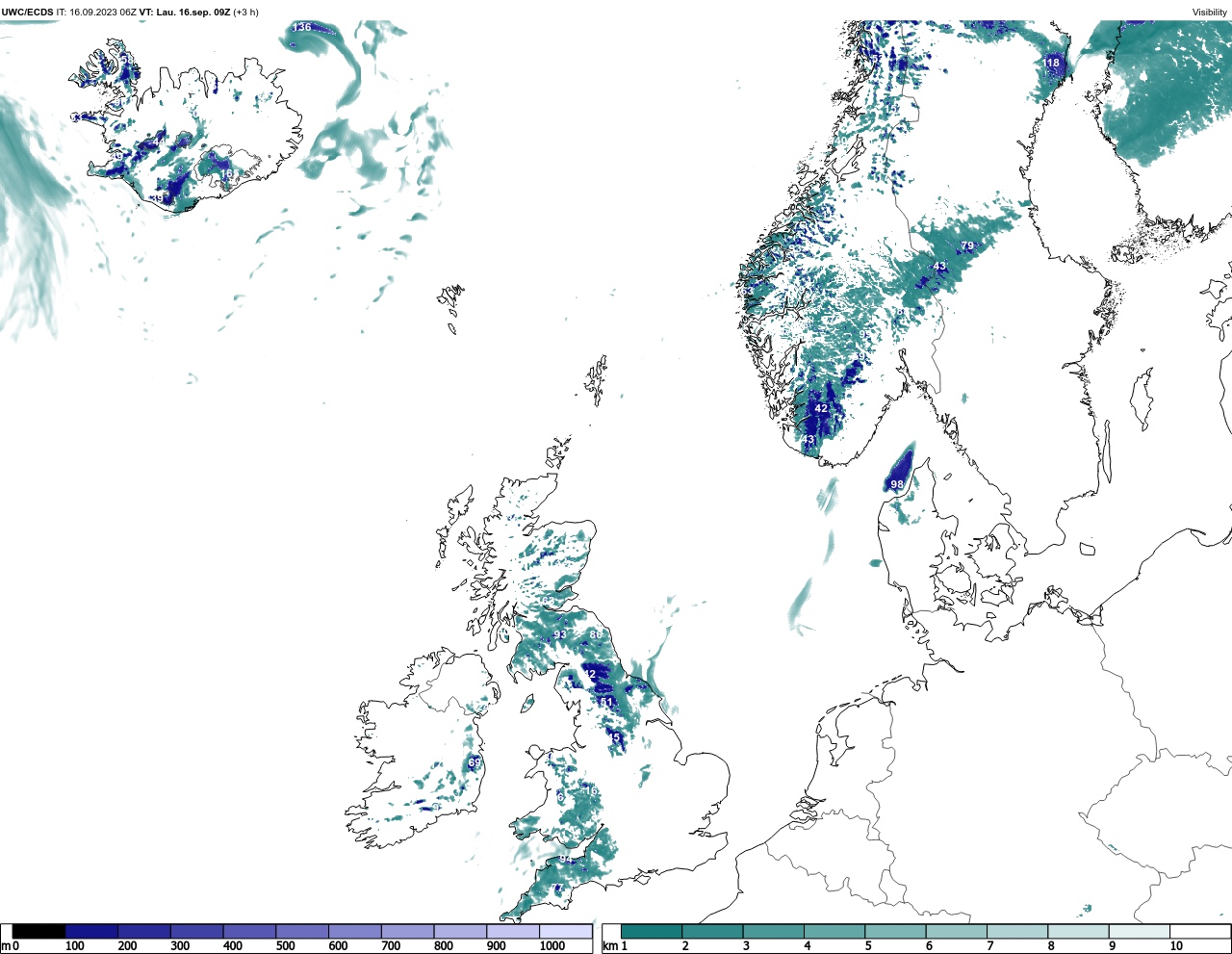Select the 9–10 km palest swatch
This screenshot has width=1232, height=954.
[1140, 932]
